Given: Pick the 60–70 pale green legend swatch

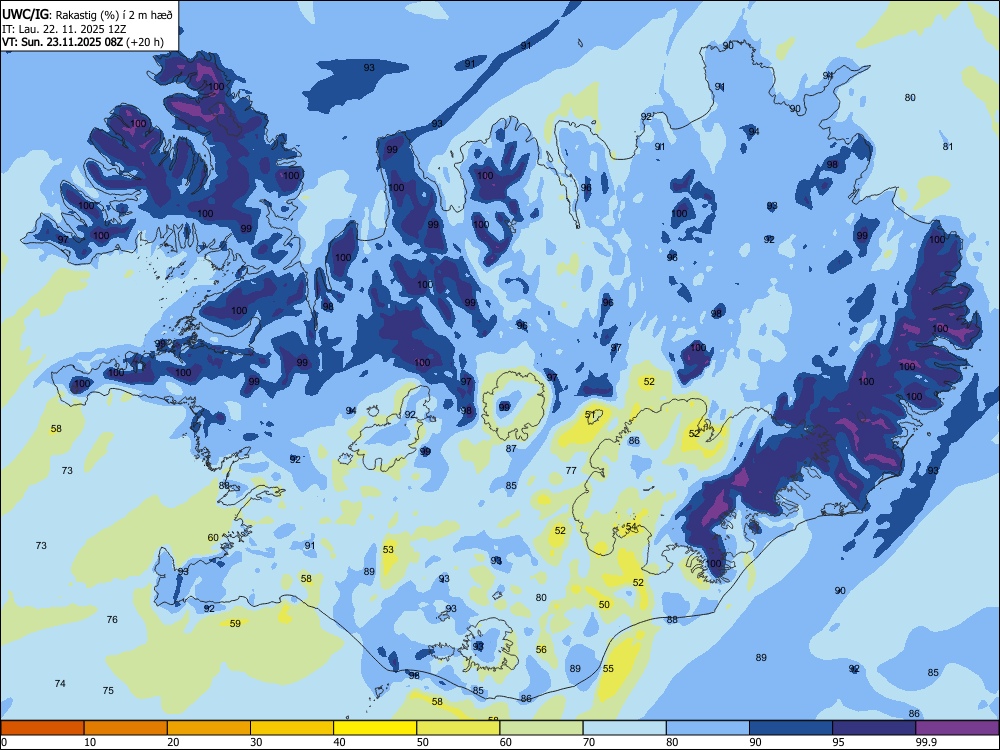Looking at the screenshot, I should (x=541, y=728).
